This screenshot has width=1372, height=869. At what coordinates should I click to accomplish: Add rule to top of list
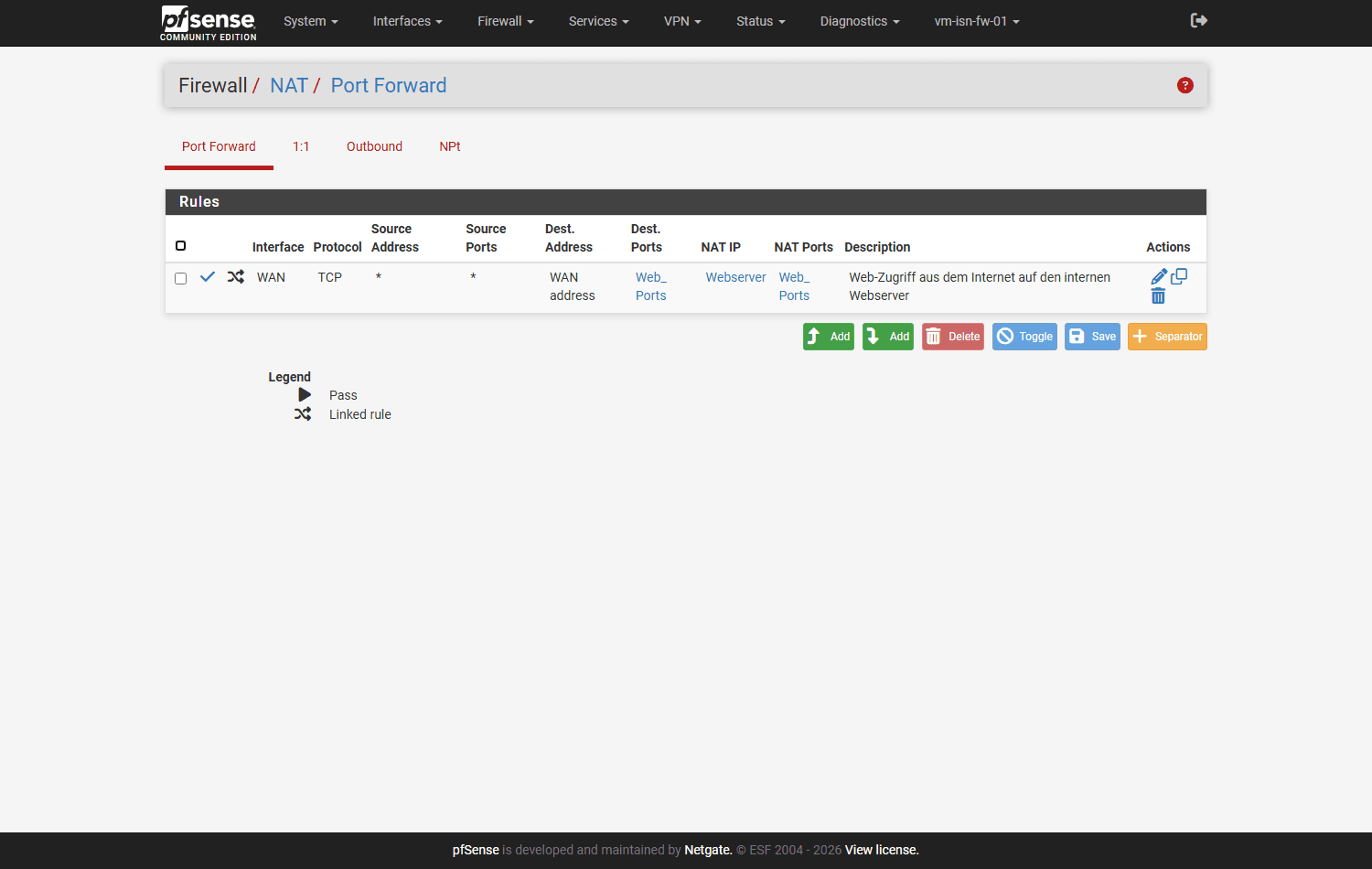click(x=829, y=337)
